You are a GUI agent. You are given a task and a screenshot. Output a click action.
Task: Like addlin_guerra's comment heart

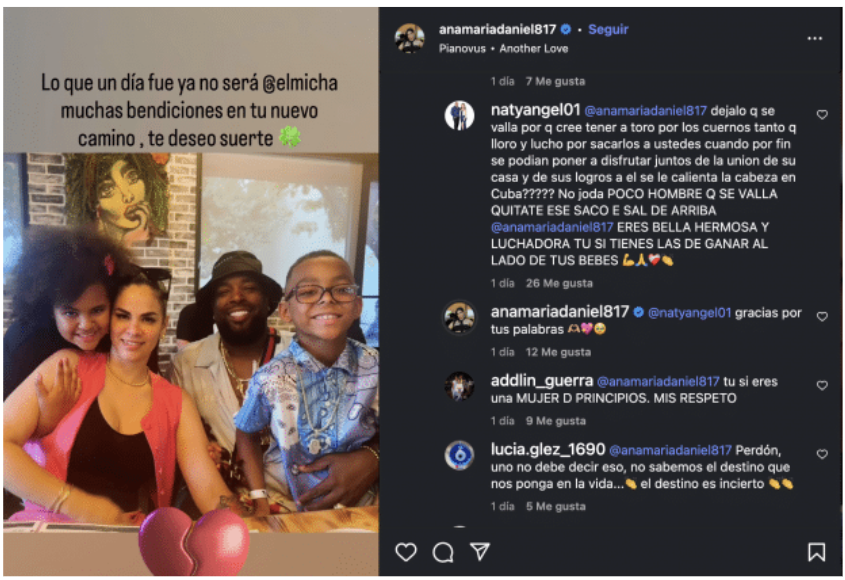point(822,385)
